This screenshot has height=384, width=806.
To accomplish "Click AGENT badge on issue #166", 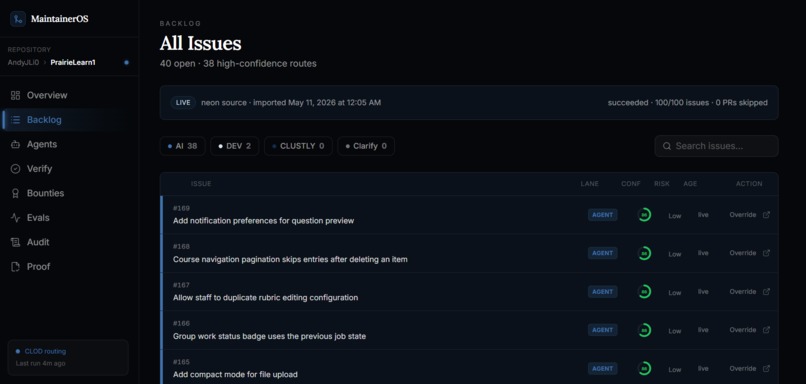I will [602, 330].
